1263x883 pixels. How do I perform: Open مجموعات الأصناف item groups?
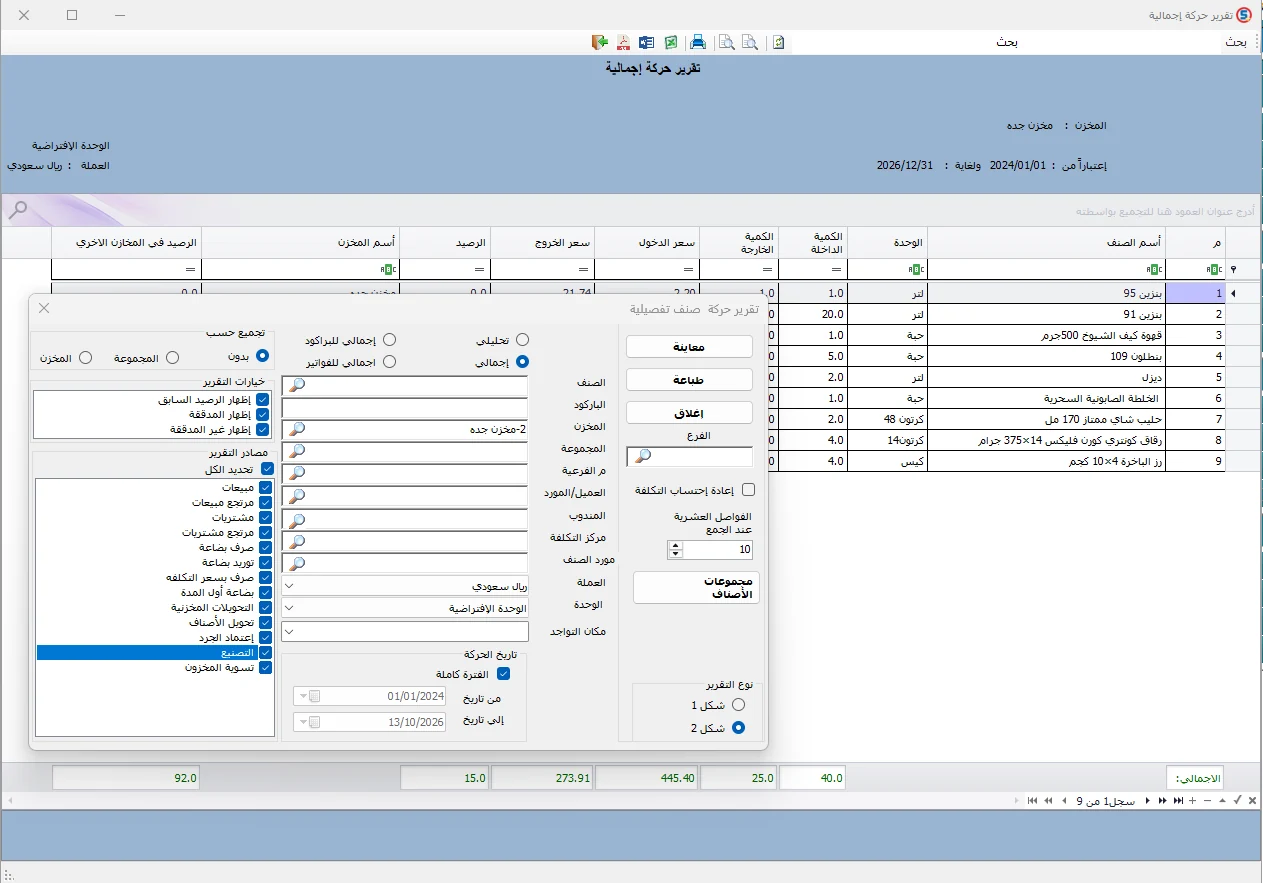coord(696,588)
